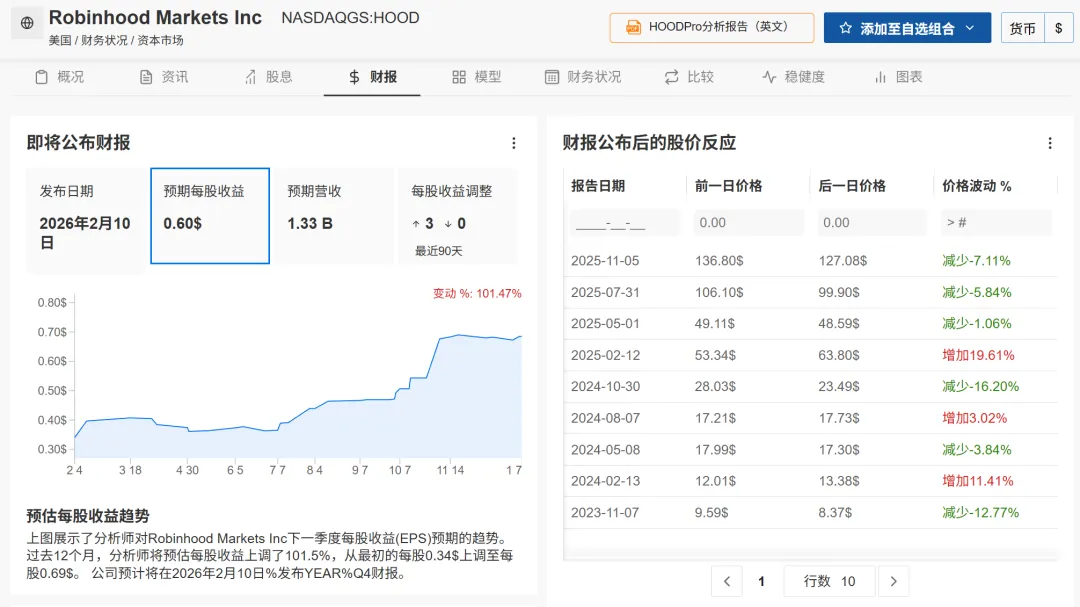This screenshot has height=607, width=1080.
Task: Click the 13.38$ next day price cell
Action: click(x=839, y=481)
